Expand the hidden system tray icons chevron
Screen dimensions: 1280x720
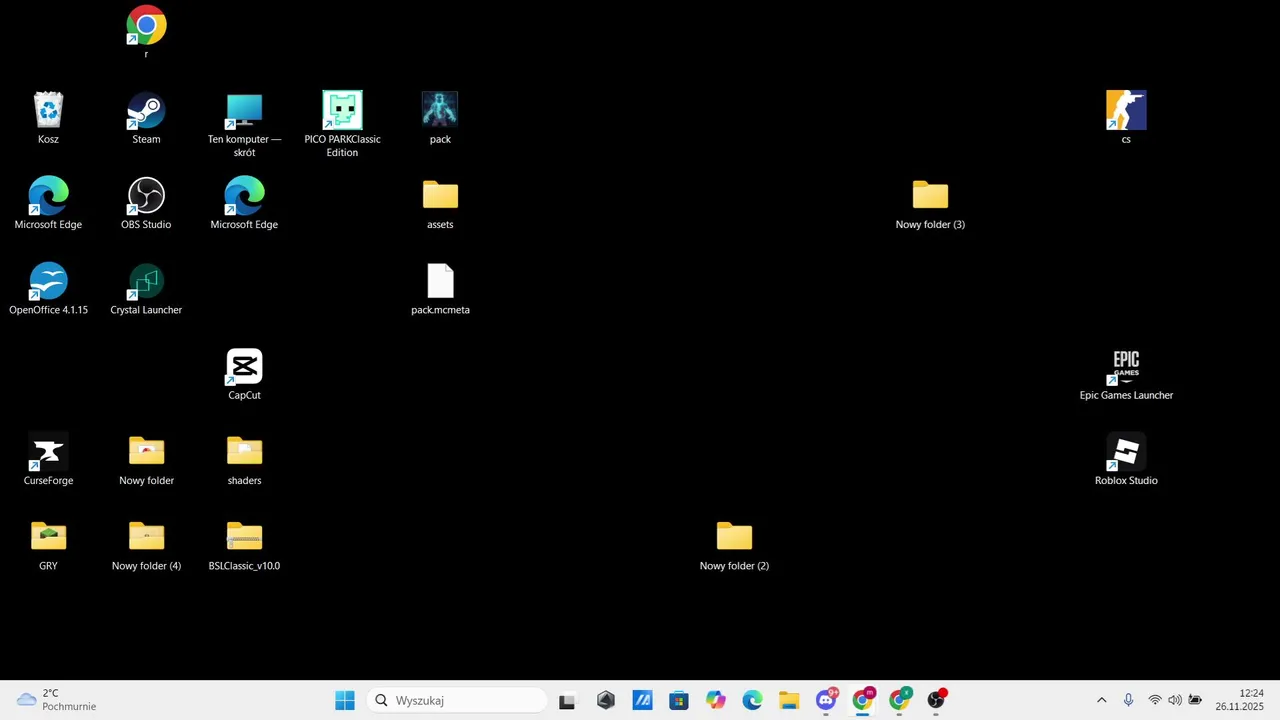coord(1102,700)
